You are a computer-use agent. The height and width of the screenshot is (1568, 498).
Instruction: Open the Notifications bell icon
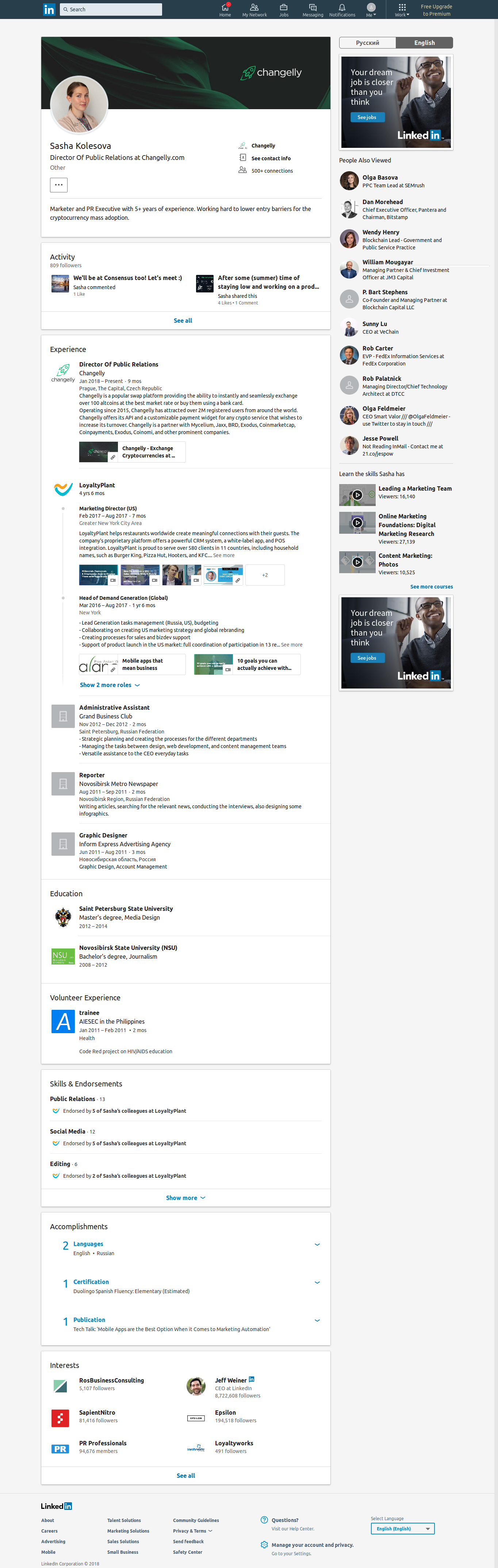(x=342, y=10)
